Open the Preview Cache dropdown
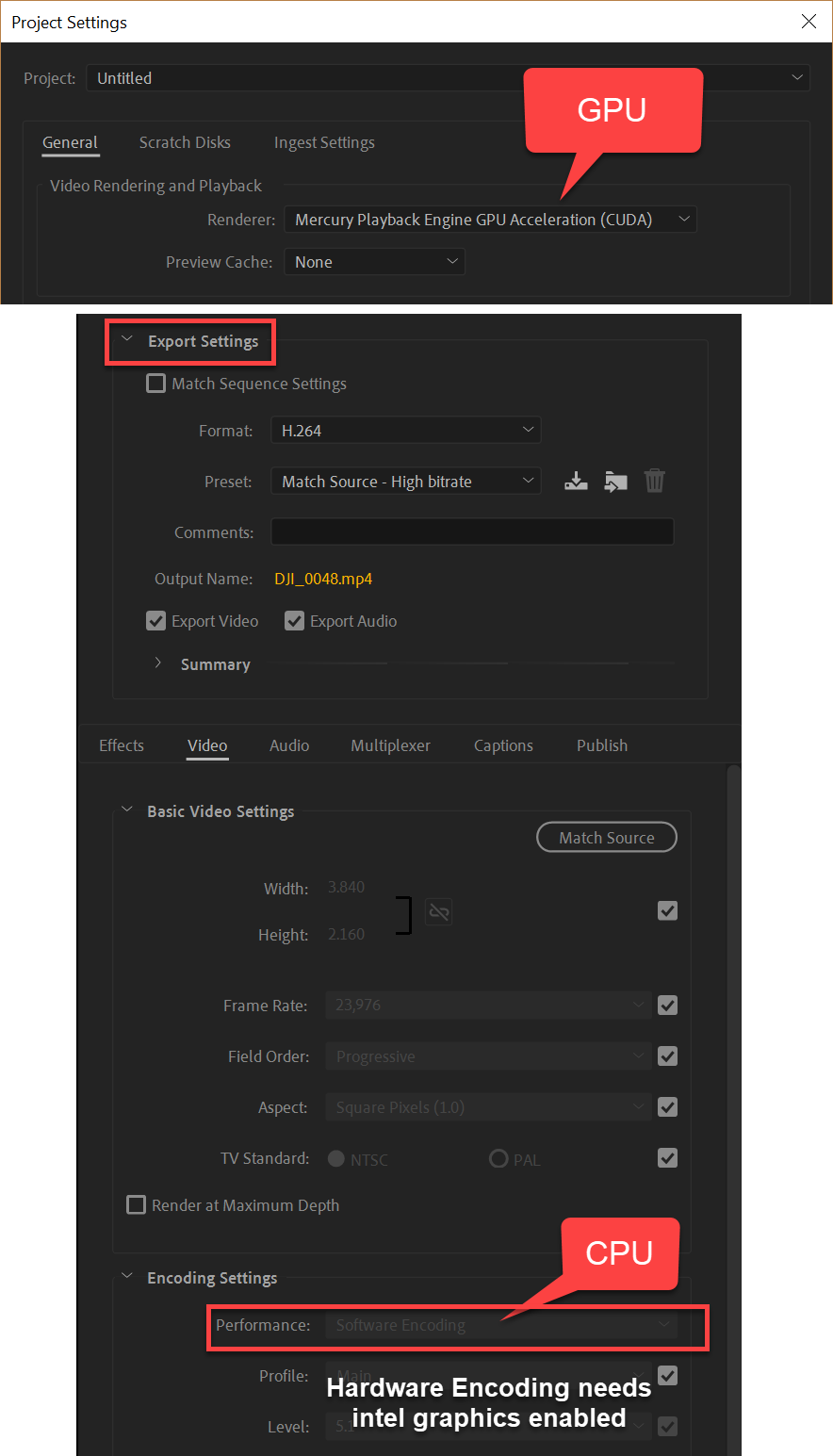This screenshot has height=1456, width=833. [x=374, y=261]
